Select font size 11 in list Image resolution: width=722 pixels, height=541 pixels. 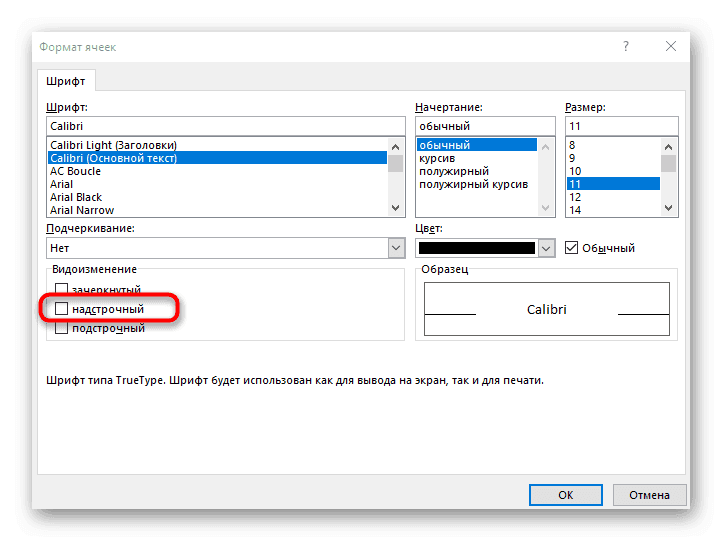point(613,184)
